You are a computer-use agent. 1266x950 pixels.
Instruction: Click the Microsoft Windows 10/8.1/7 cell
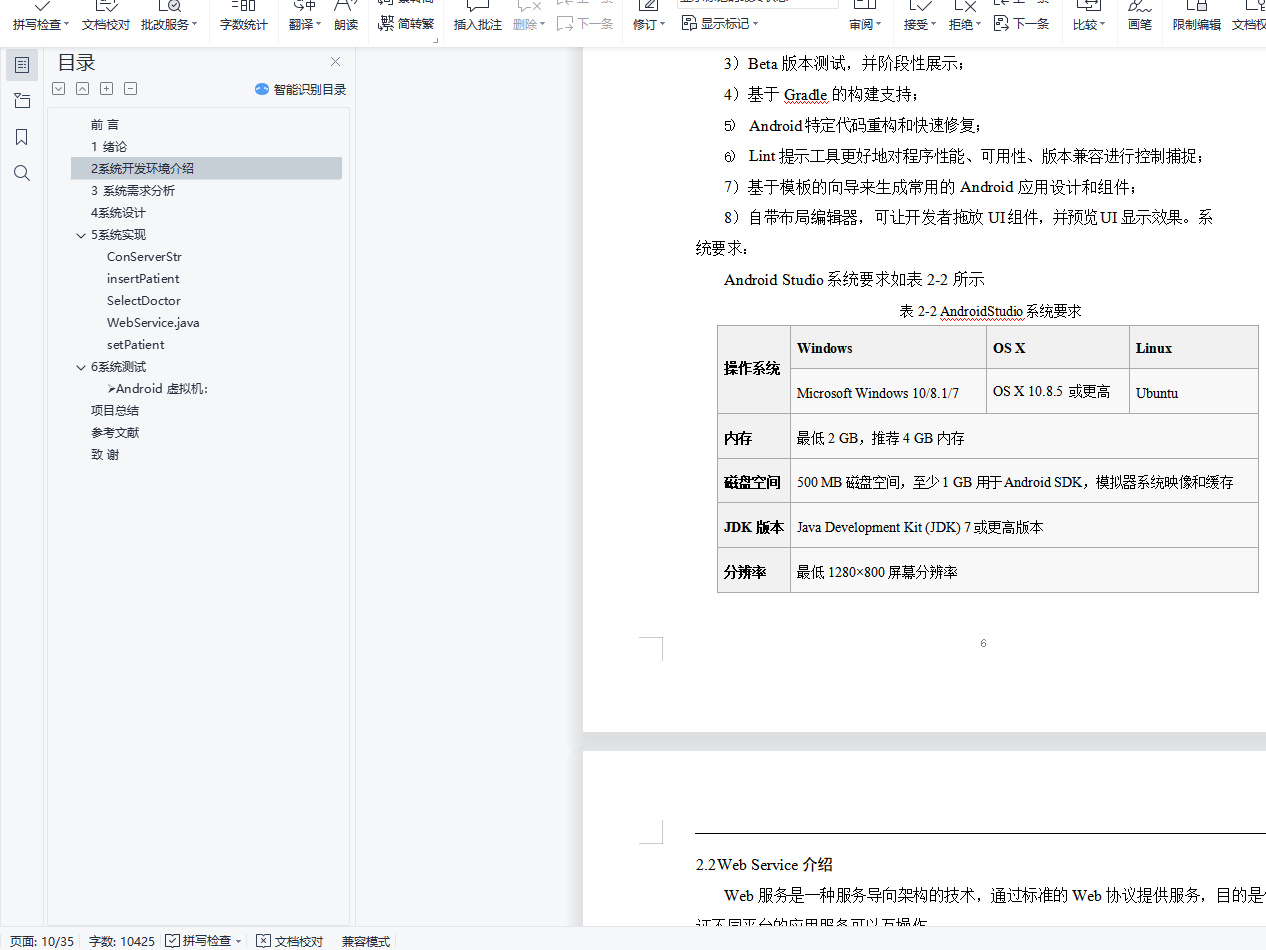888,392
